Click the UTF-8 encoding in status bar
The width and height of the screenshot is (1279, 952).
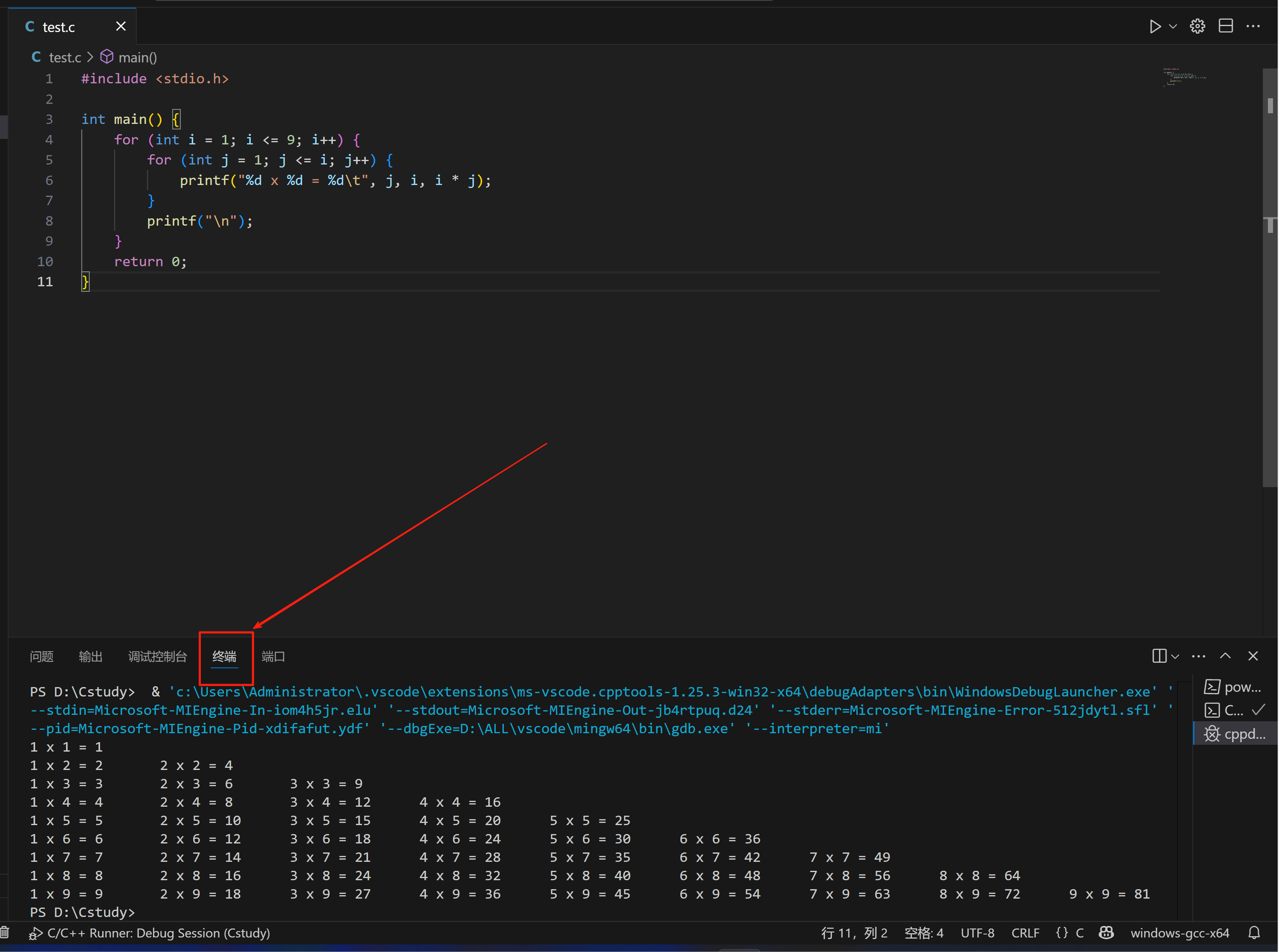(x=978, y=933)
